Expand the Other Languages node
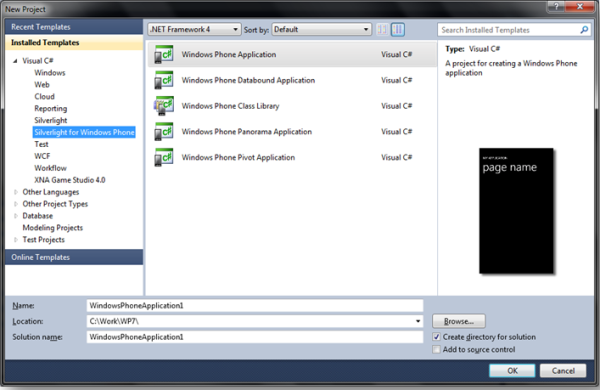 [16, 192]
